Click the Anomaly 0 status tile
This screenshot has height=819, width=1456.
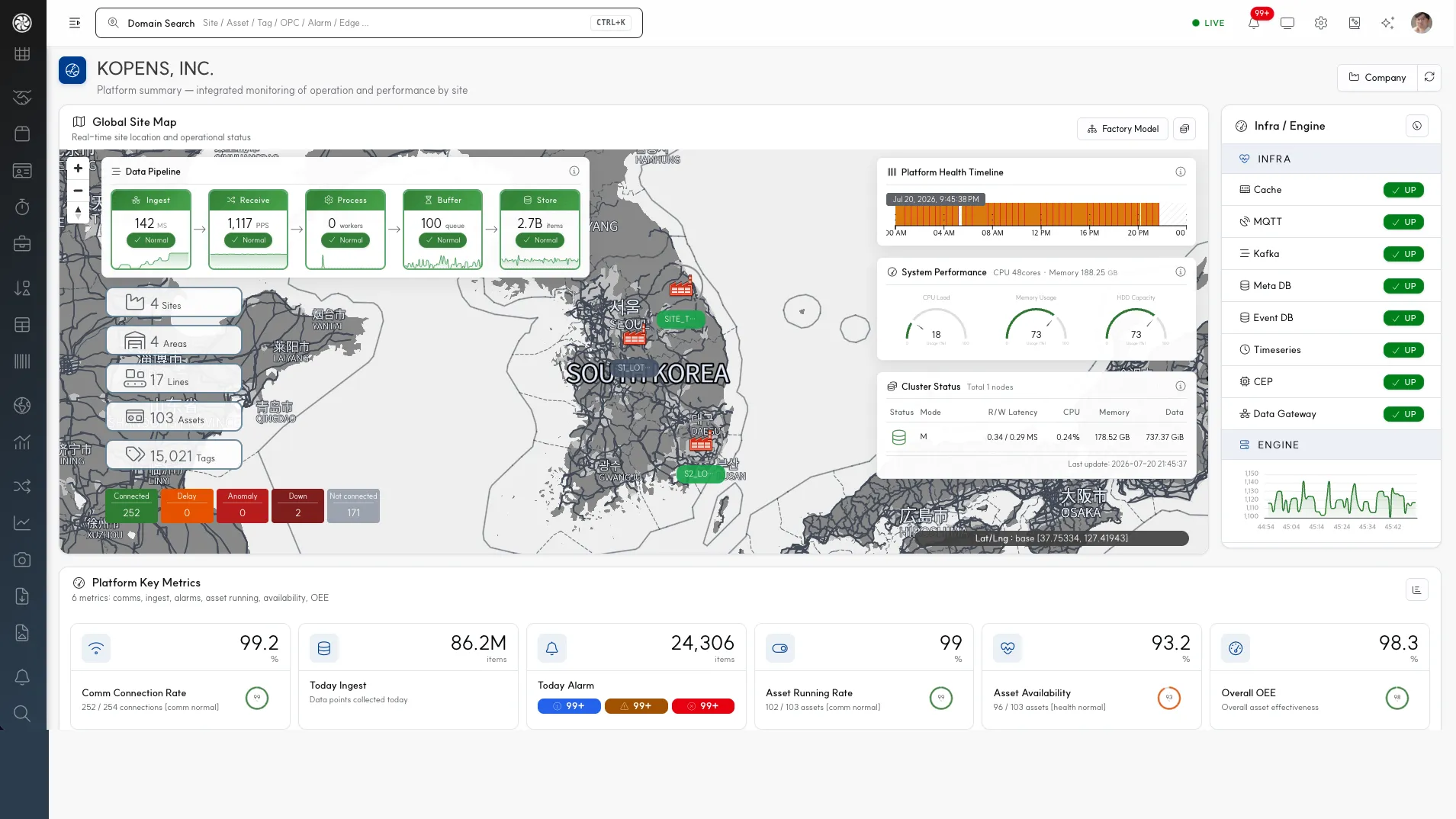point(243,506)
